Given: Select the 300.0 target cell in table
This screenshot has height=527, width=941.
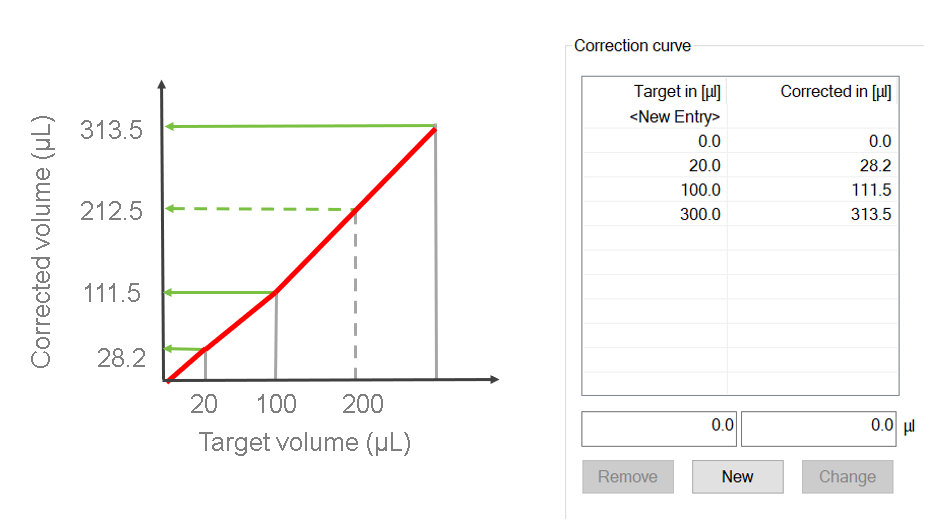Looking at the screenshot, I should 699,214.
